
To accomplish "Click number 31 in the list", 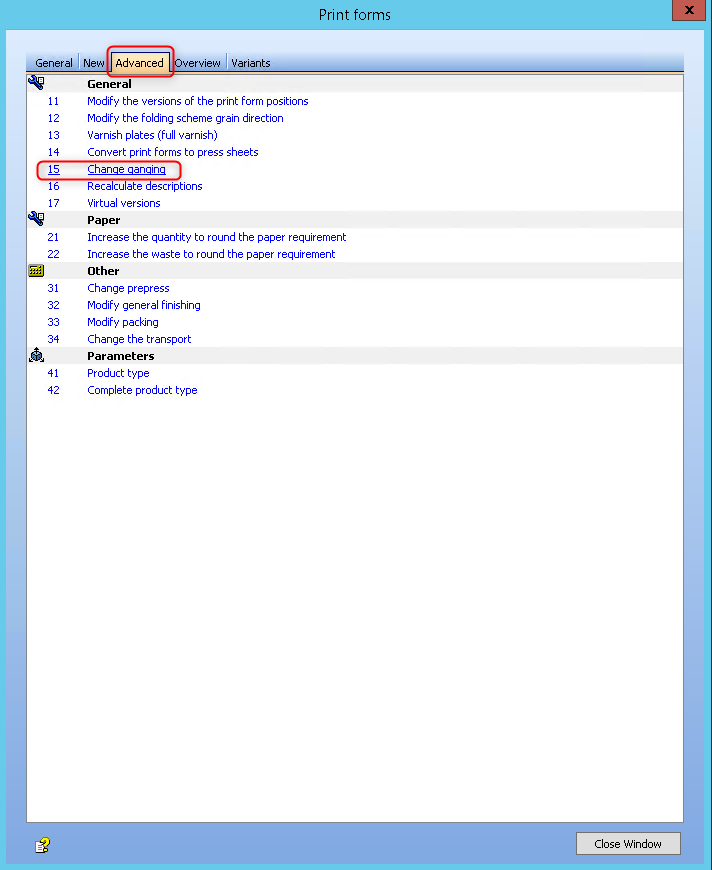I will coord(53,288).
